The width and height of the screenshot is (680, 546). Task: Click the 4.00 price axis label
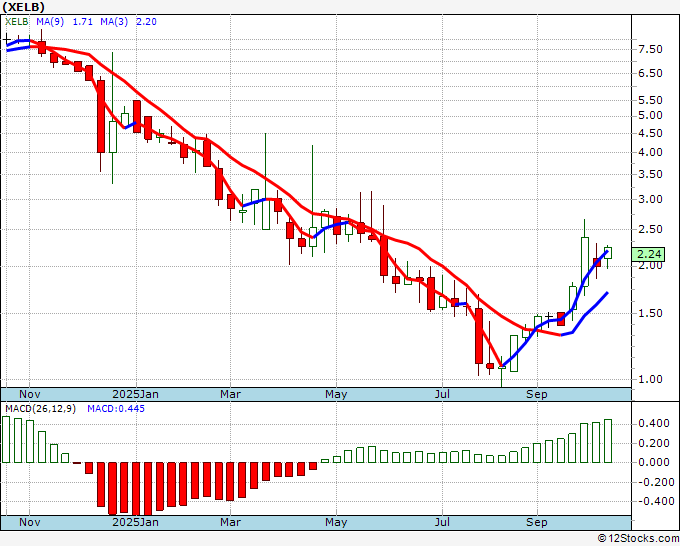[650, 152]
